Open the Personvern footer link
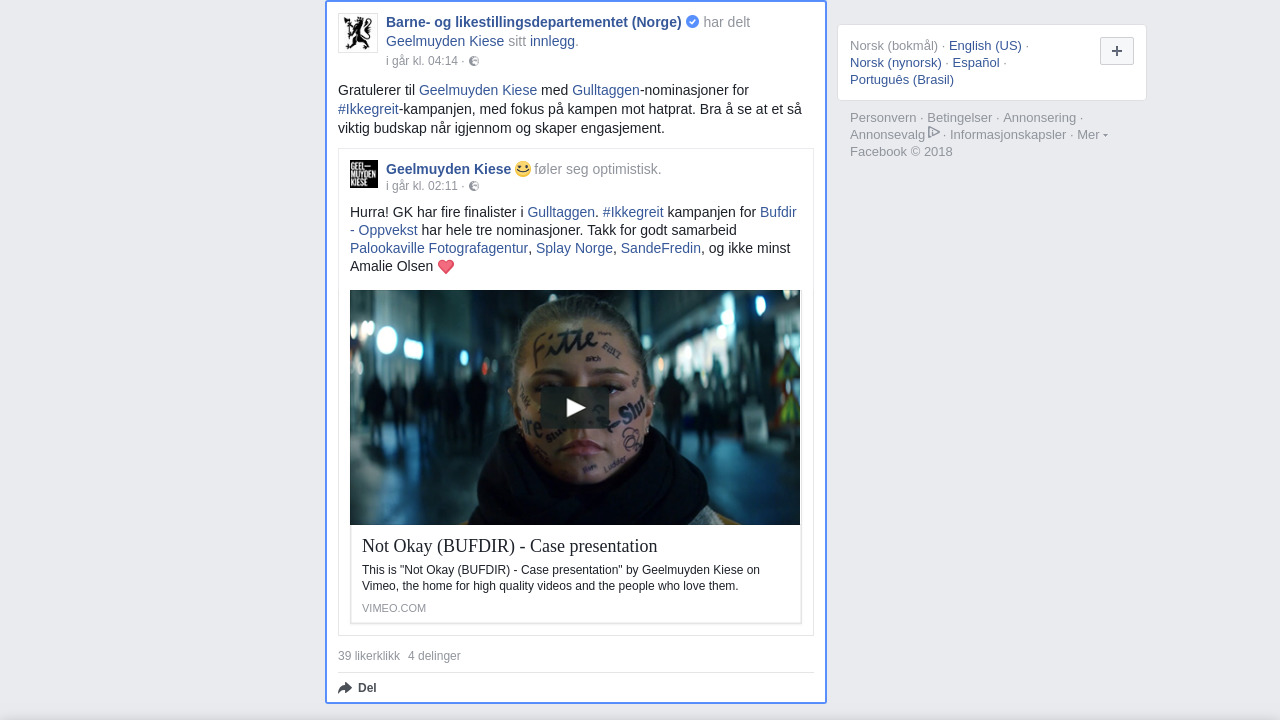1280x720 pixels. (883, 117)
